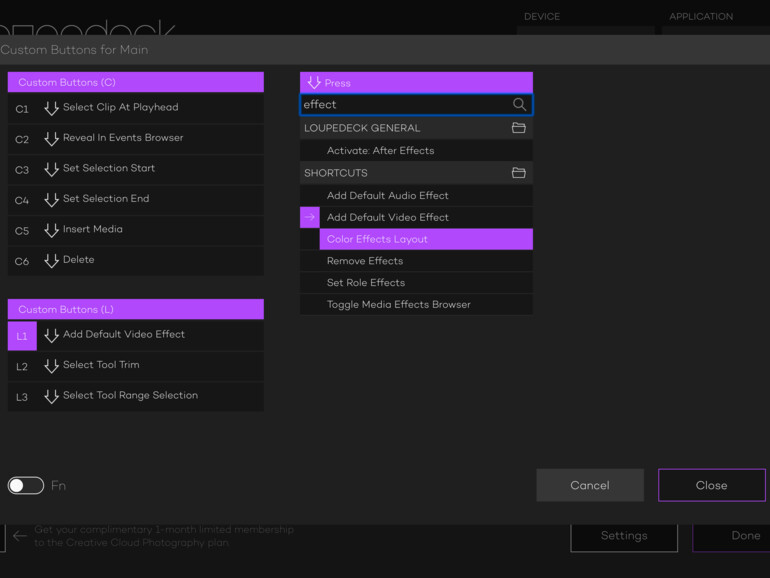Click the purple arrow marker beside Add Default Video Effect
This screenshot has height=578, width=770.
coord(310,217)
